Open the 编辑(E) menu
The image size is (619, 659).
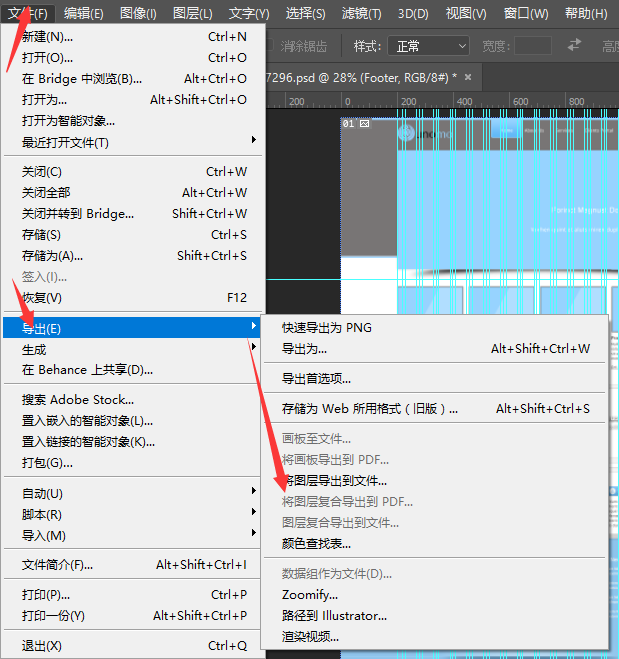coord(84,14)
